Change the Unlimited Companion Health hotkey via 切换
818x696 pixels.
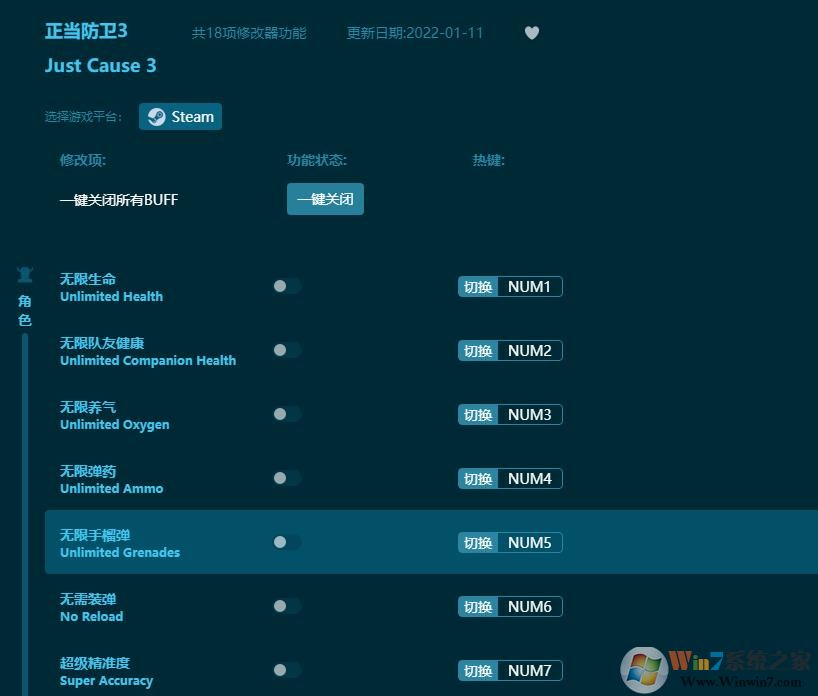coord(478,350)
